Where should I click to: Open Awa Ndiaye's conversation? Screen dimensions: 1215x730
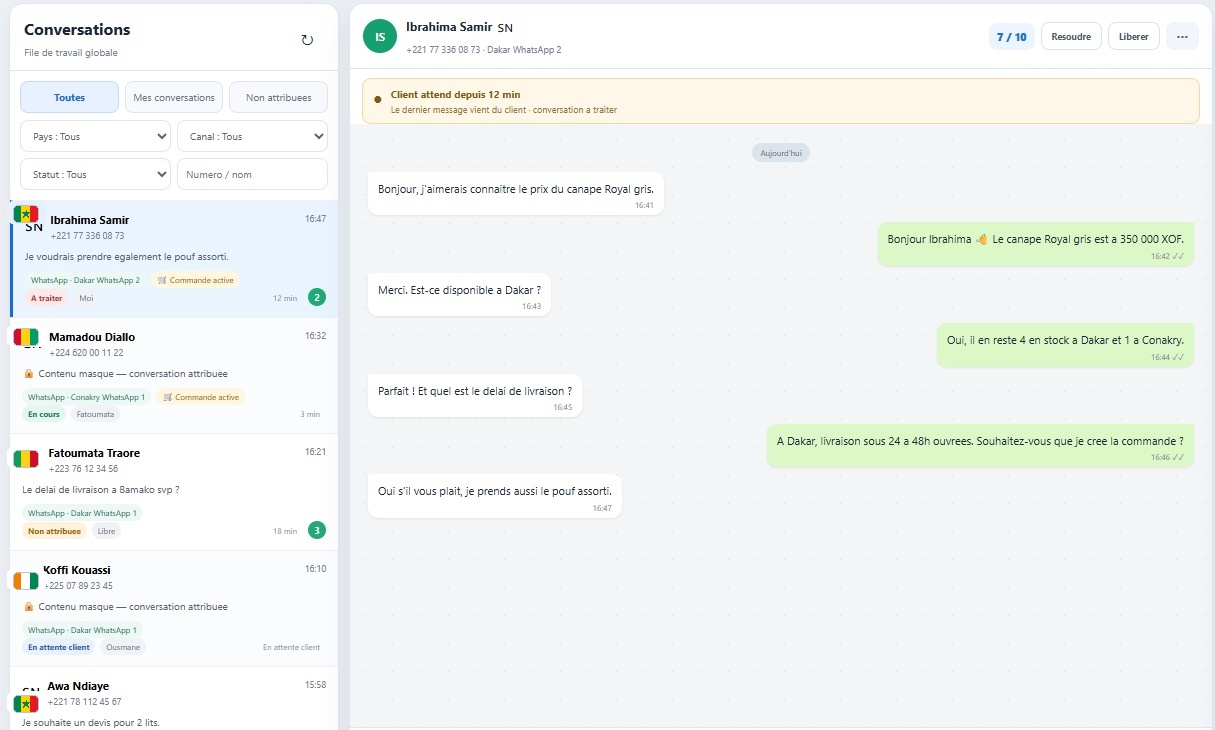[174, 699]
